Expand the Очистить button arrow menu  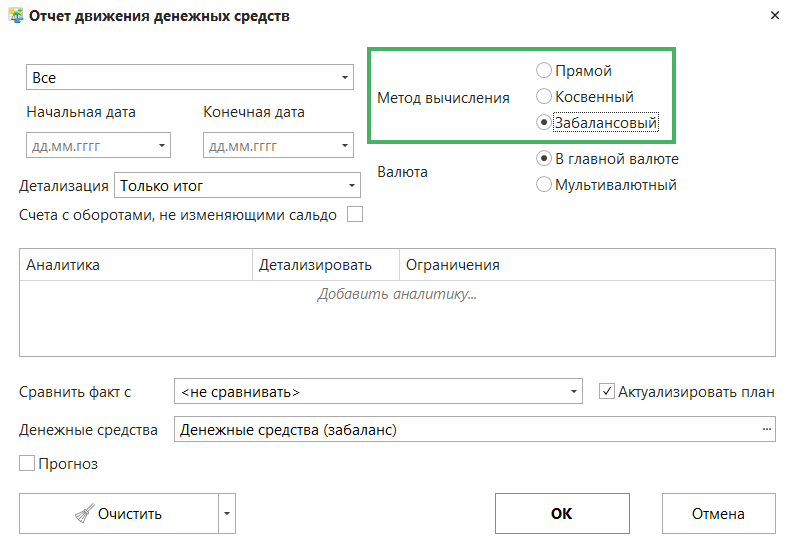(228, 514)
